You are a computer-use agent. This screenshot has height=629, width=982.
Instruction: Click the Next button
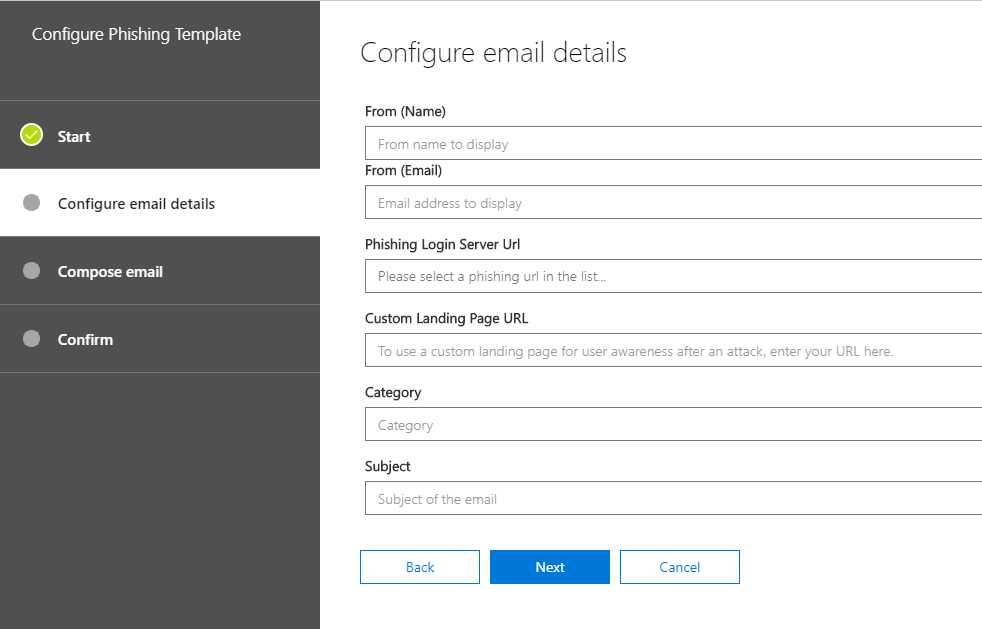point(549,566)
